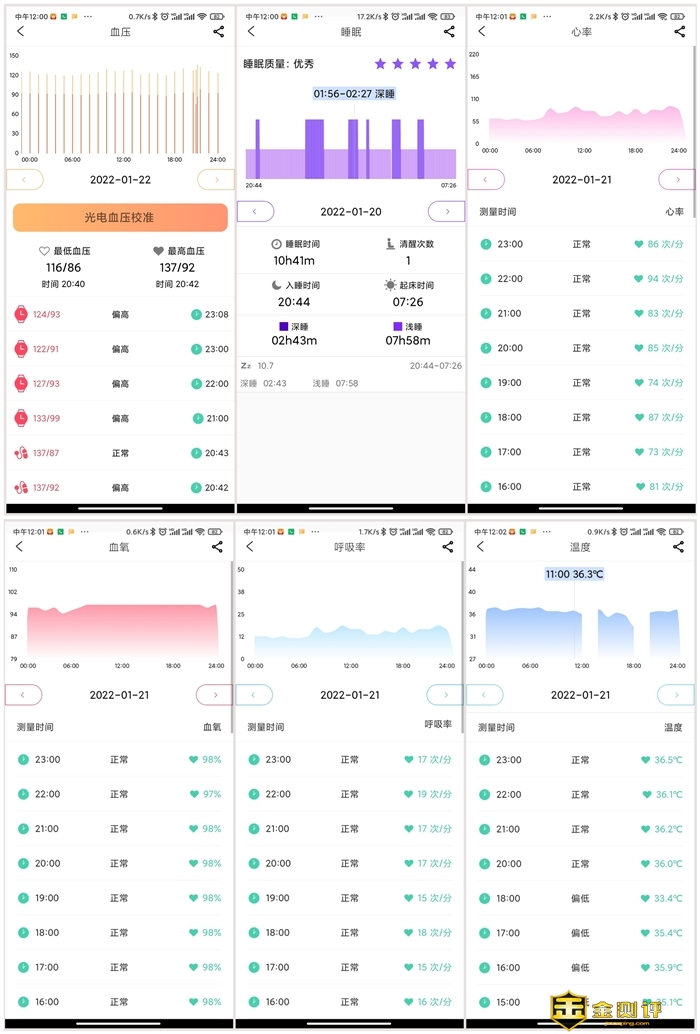
Task: Go to previous day on the 呼吸率 screen
Action: tap(254, 695)
